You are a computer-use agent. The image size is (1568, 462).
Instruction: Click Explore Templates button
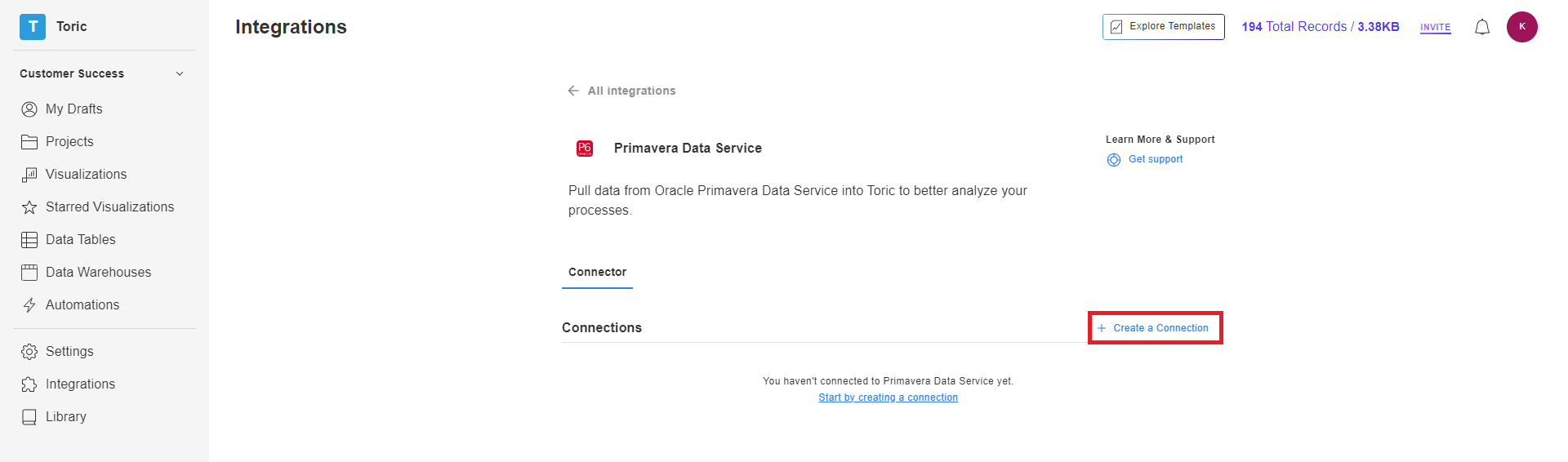coord(1163,27)
